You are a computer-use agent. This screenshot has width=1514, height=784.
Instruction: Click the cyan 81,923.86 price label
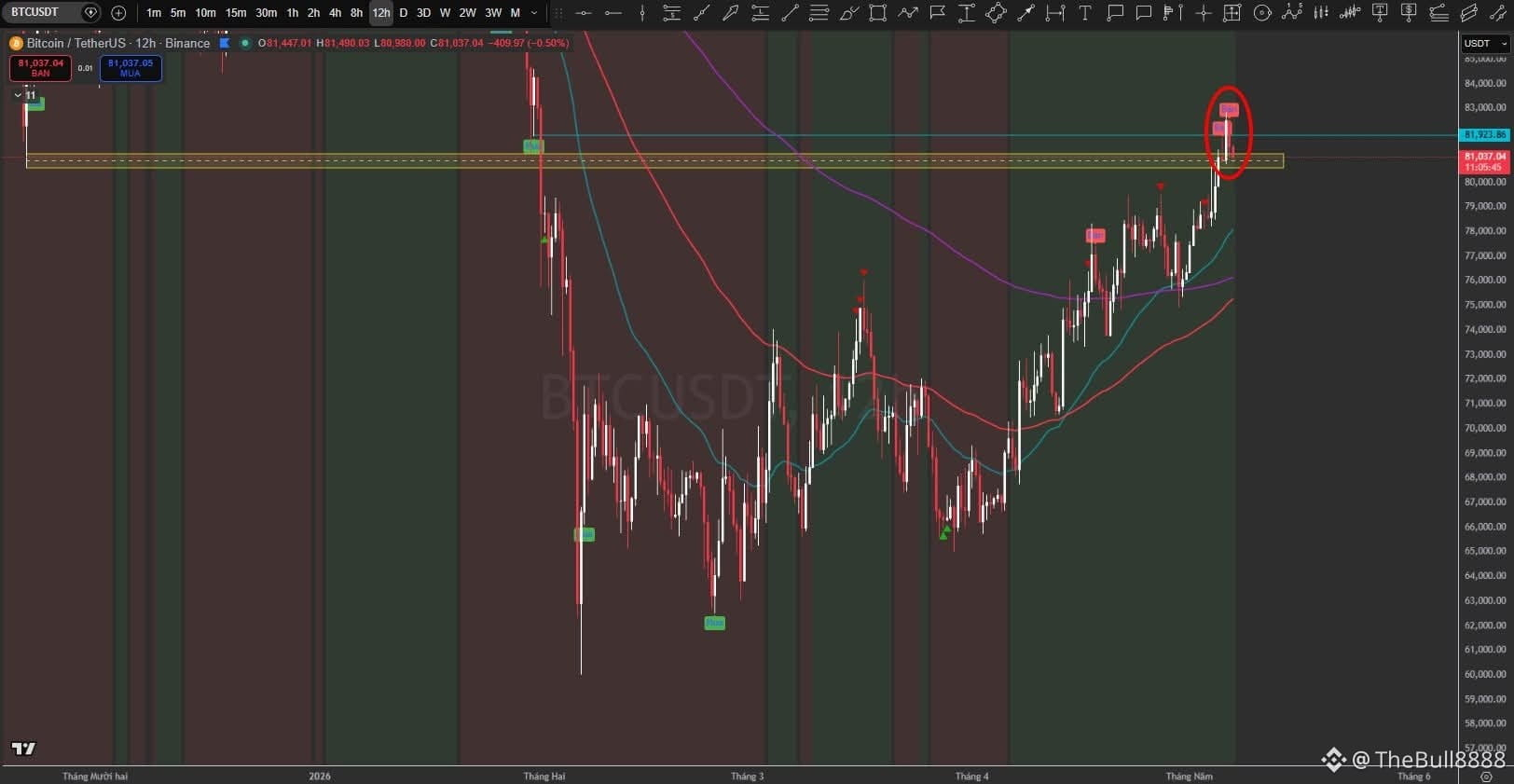pyautogui.click(x=1484, y=134)
